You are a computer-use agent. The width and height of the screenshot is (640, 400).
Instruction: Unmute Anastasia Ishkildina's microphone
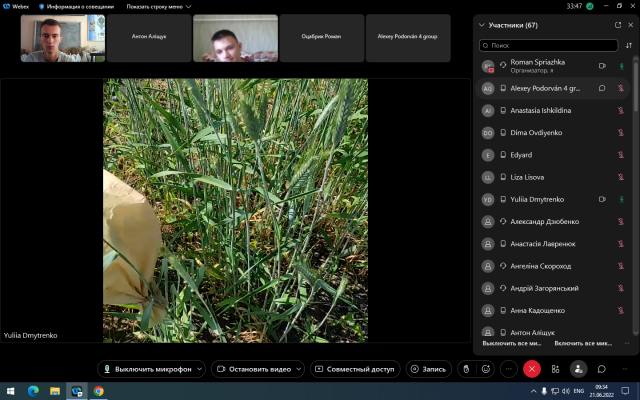point(621,111)
